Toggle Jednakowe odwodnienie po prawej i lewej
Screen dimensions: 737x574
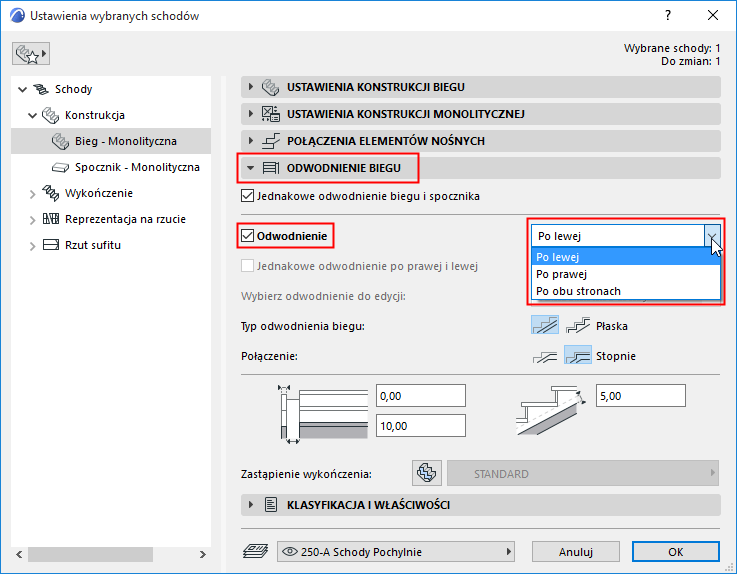[247, 266]
